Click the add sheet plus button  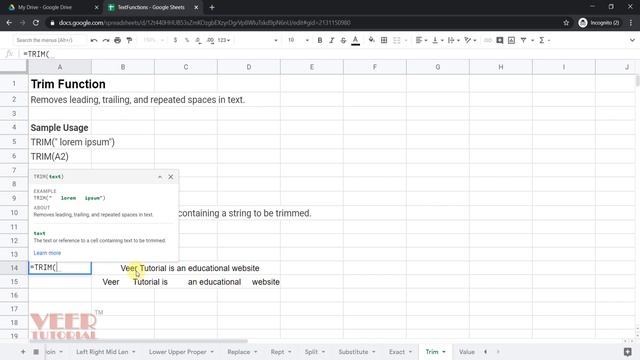click(x=23, y=352)
